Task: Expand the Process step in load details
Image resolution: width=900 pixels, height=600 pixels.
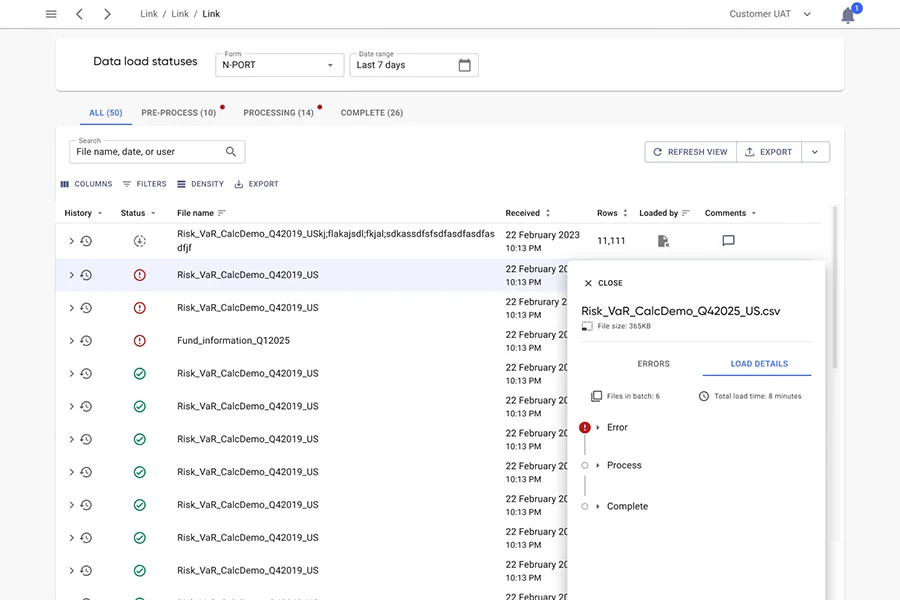Action: 598,466
